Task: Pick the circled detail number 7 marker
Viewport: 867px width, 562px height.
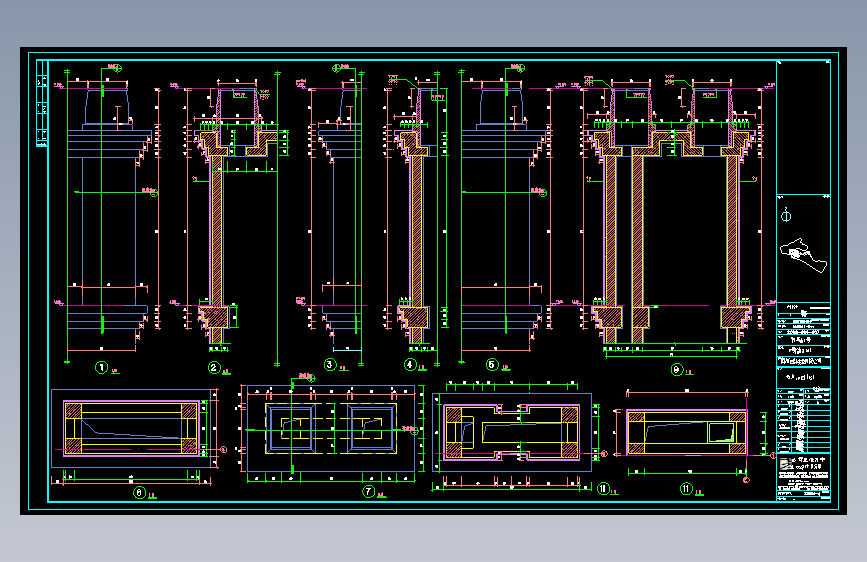Action: (x=368, y=491)
